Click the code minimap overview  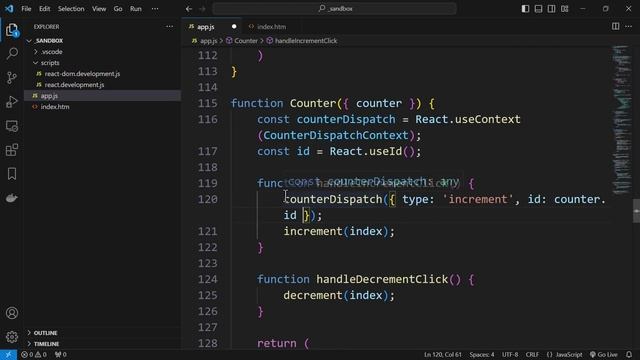pos(622,119)
